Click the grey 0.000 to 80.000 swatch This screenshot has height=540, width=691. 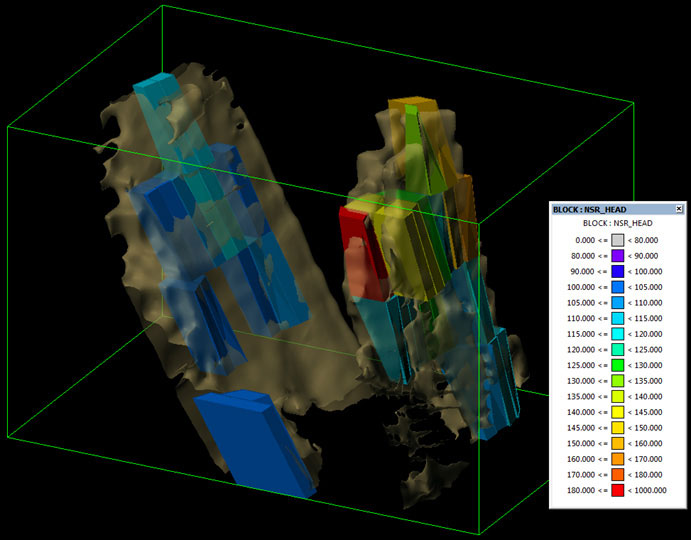coord(618,240)
